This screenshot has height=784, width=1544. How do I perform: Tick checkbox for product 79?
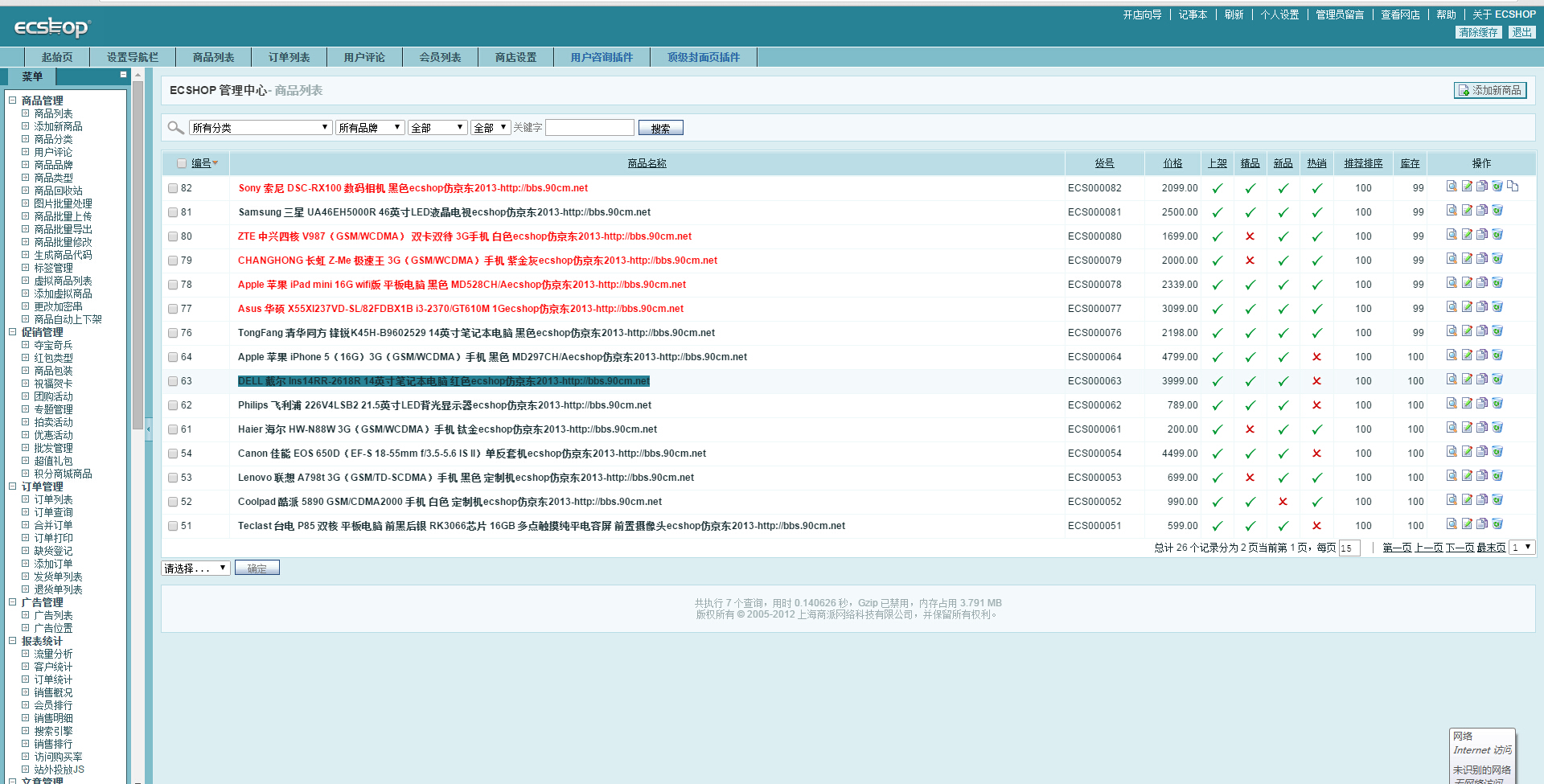click(173, 261)
